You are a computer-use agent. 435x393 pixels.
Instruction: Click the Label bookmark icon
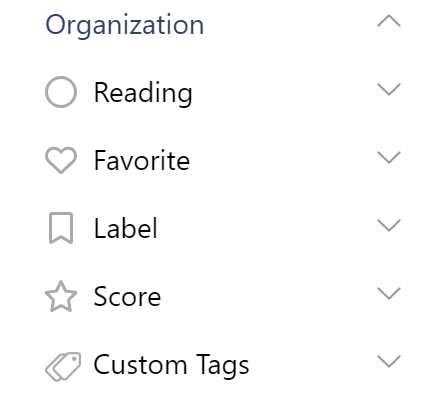coord(61,228)
